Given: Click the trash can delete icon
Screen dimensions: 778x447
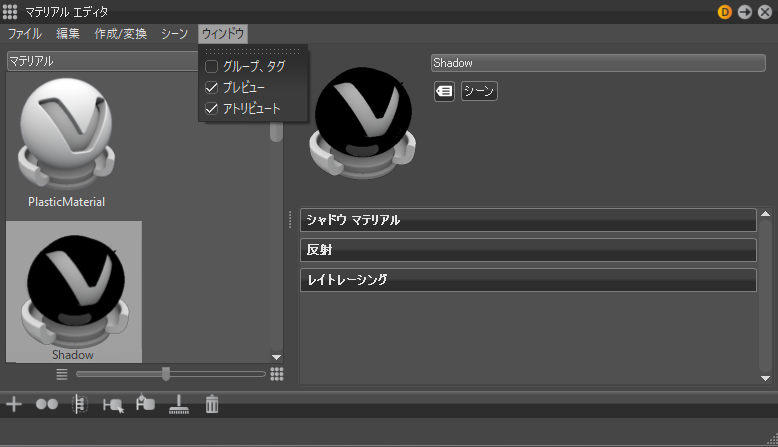Looking at the screenshot, I should pyautogui.click(x=212, y=404).
